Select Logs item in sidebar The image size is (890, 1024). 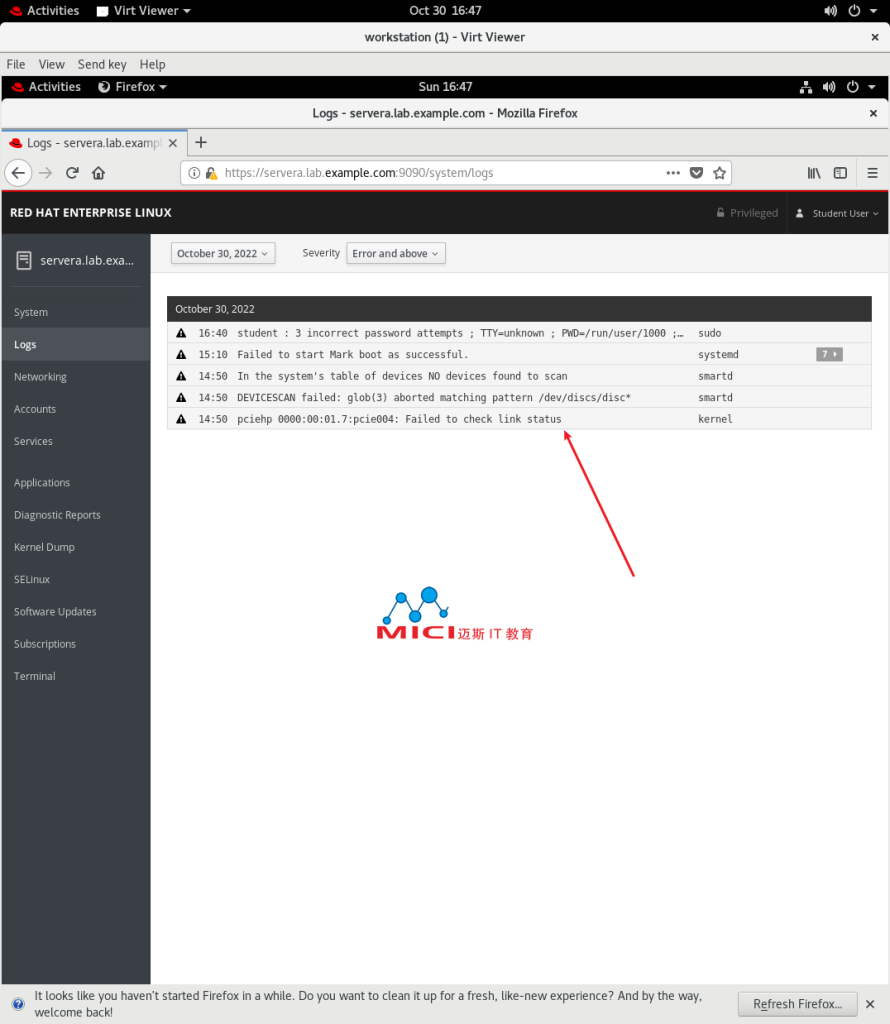[76, 344]
